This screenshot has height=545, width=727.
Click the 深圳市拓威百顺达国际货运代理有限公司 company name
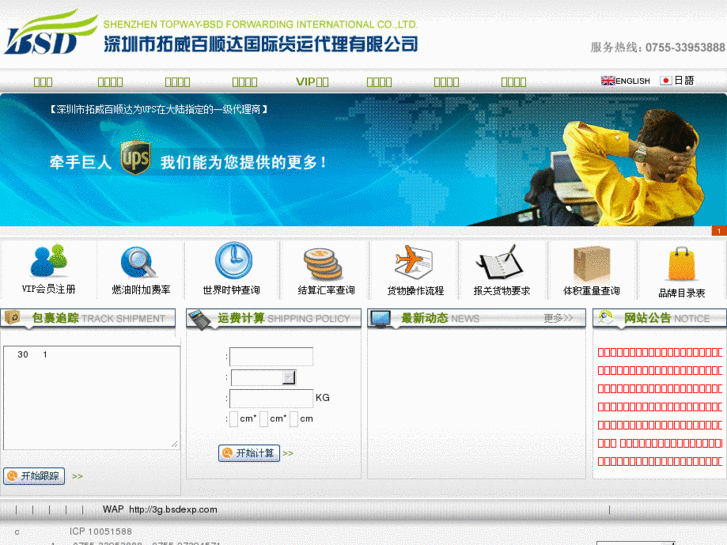[261, 44]
